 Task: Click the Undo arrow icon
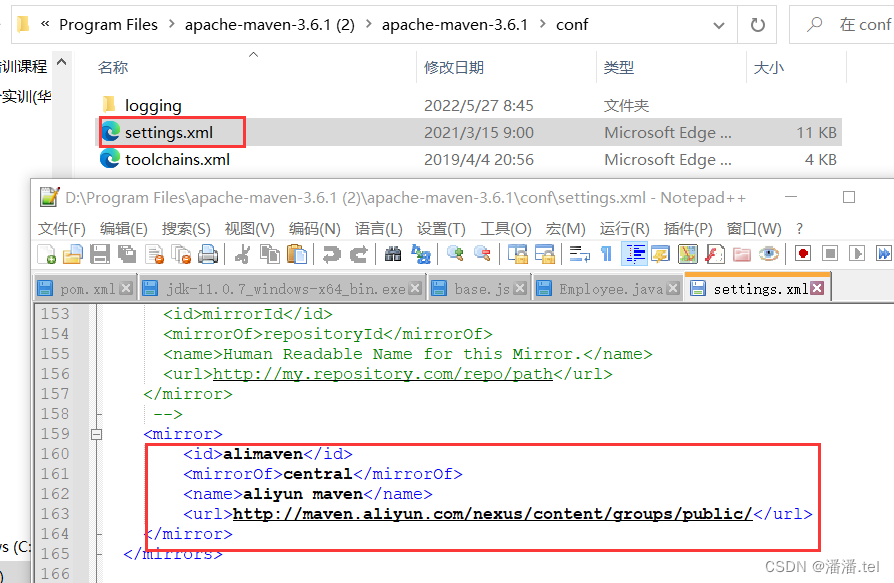[331, 254]
